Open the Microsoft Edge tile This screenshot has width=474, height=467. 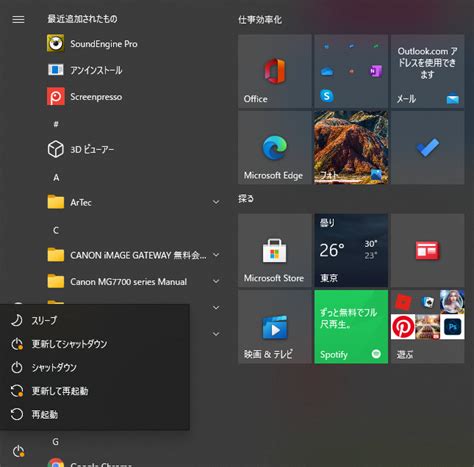275,147
